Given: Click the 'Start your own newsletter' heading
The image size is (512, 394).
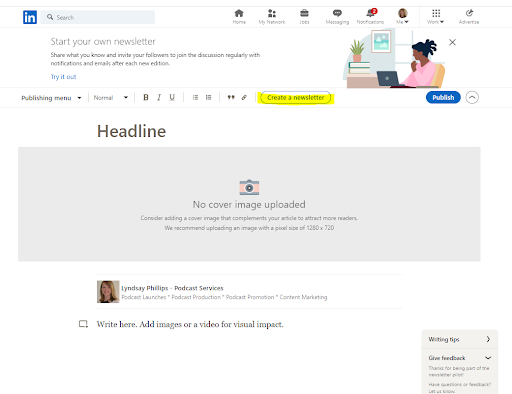Looking at the screenshot, I should pos(103,42).
